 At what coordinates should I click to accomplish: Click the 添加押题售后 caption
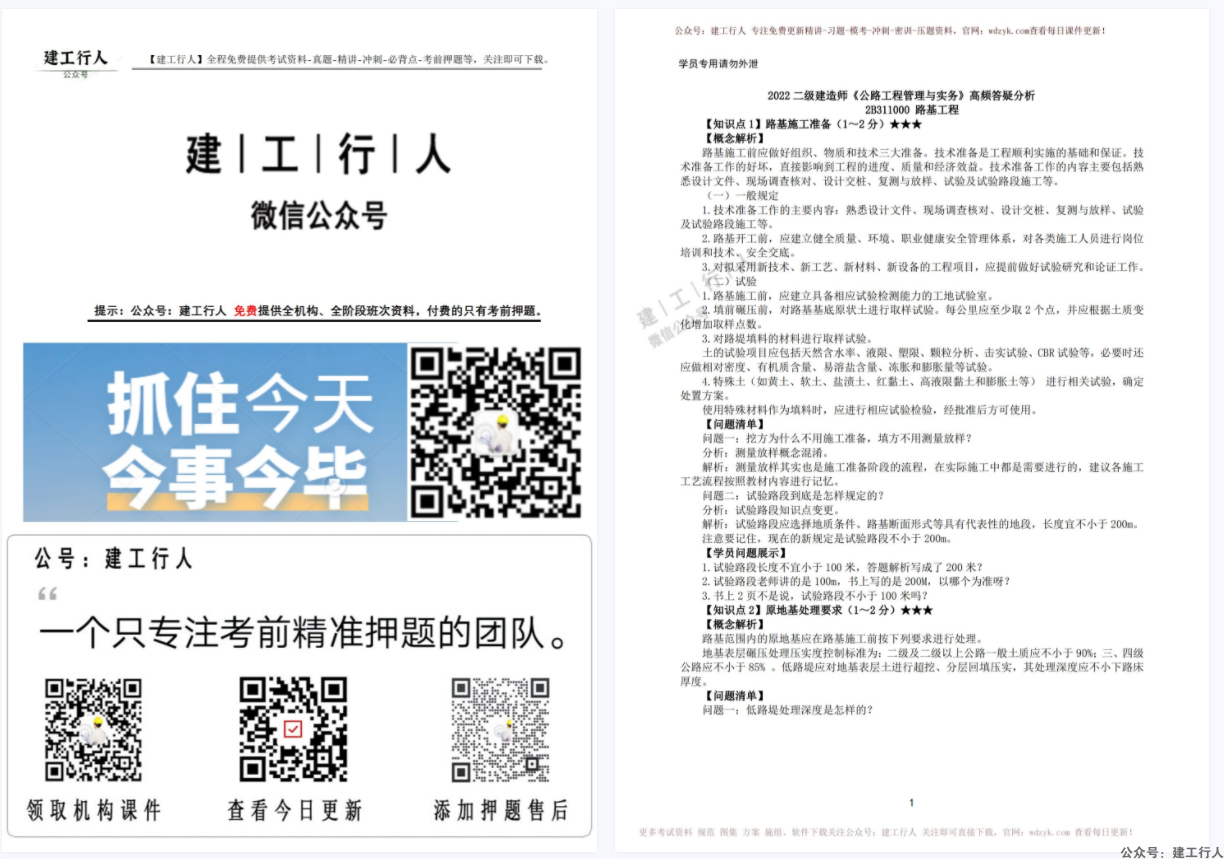(501, 809)
